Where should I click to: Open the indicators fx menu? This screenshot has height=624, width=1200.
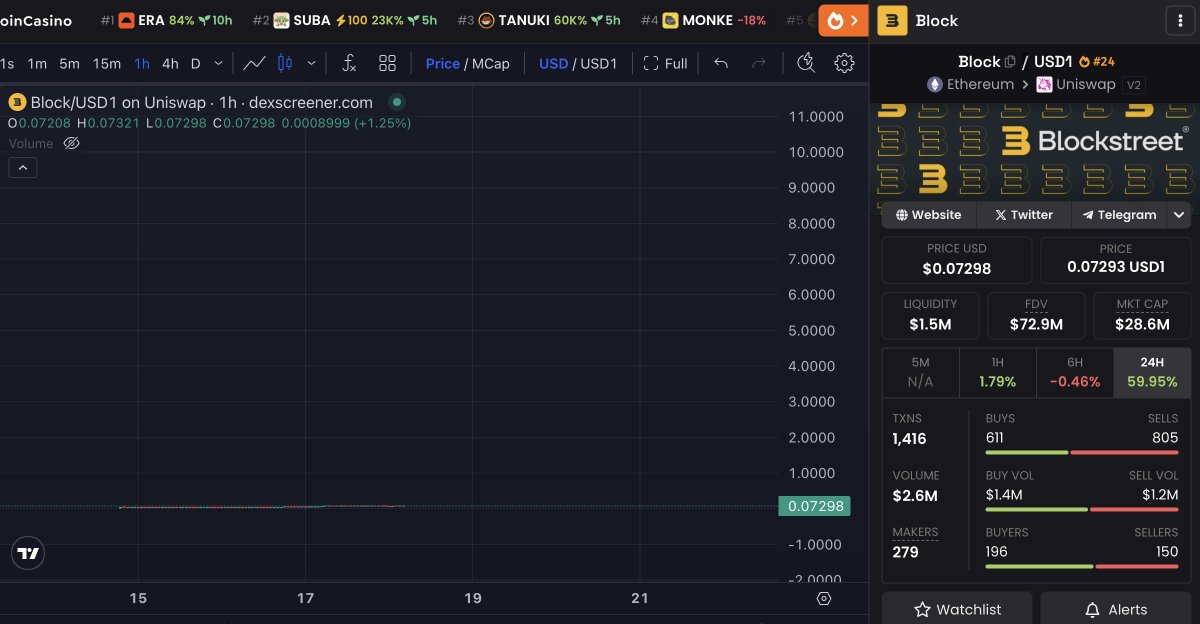tap(349, 63)
